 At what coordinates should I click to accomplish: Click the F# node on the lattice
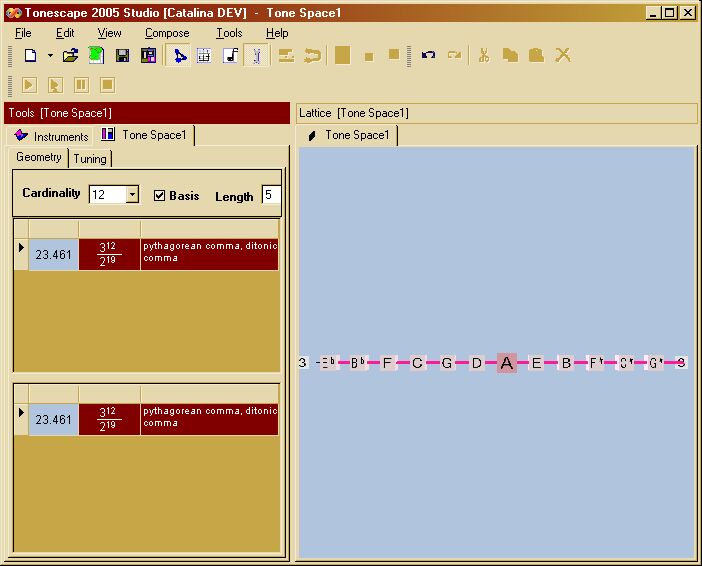pyautogui.click(x=596, y=362)
